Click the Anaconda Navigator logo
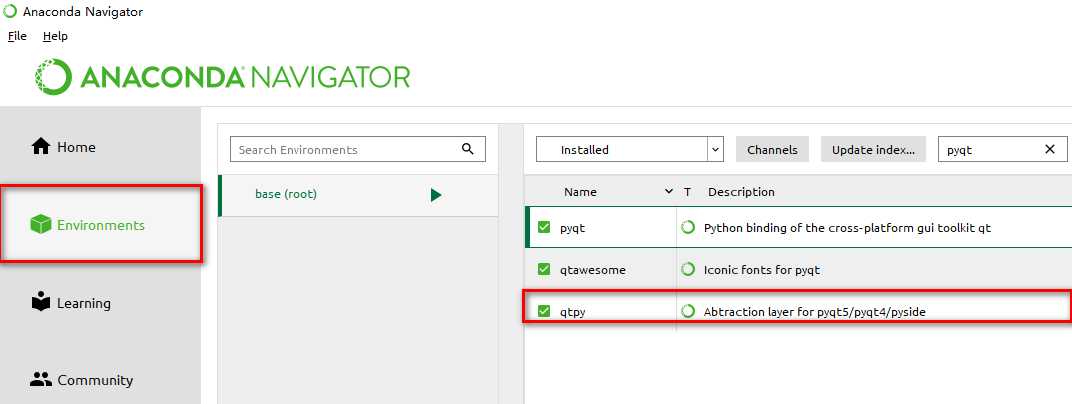 point(222,76)
